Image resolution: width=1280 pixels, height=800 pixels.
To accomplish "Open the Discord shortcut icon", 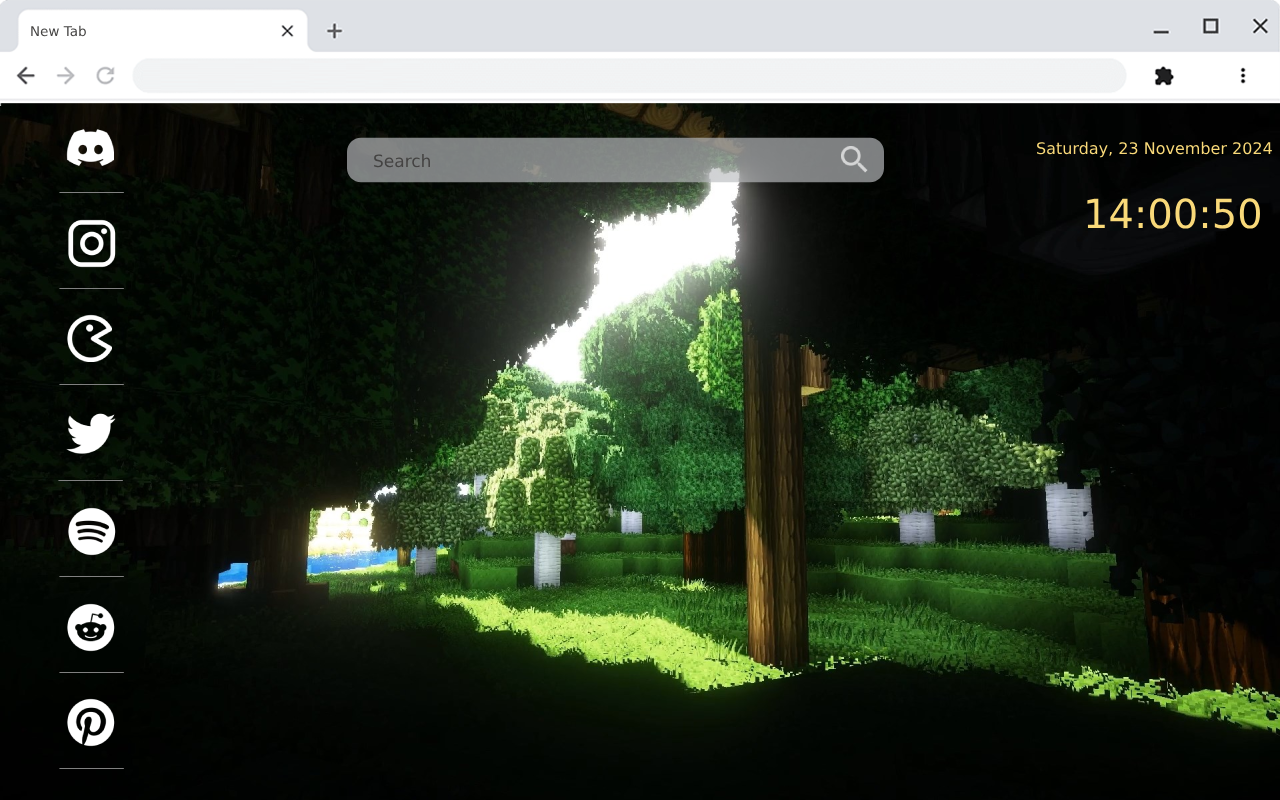I will coord(91,148).
